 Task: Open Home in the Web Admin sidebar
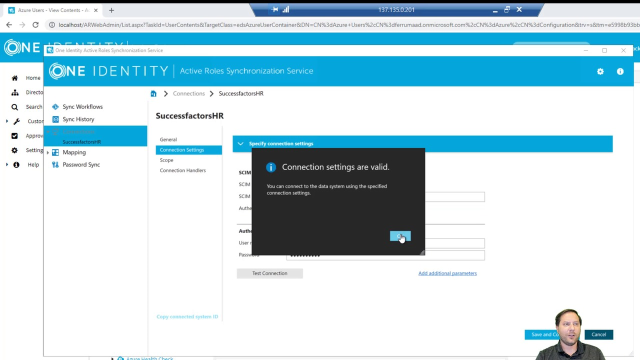pos(33,78)
